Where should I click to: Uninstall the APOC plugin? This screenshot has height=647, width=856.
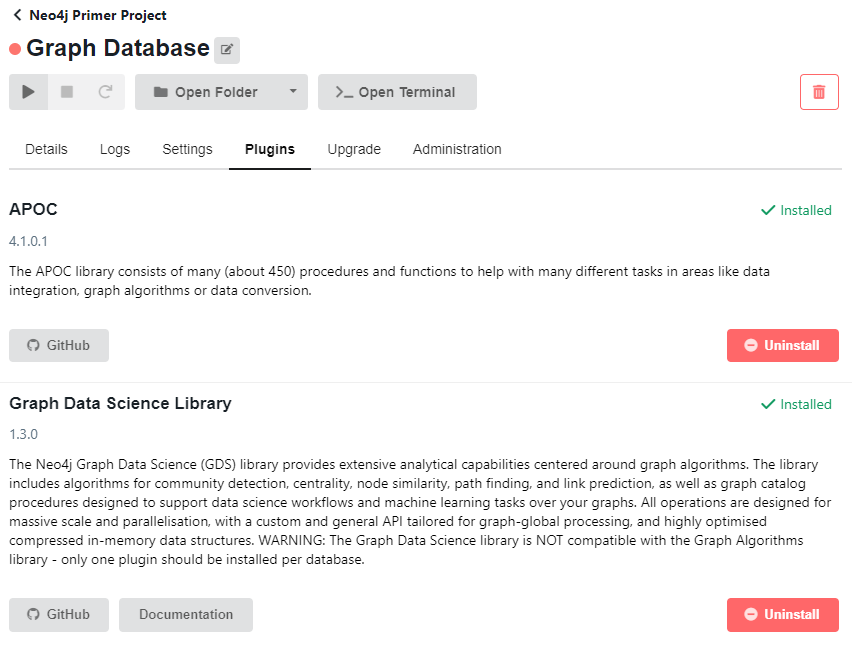point(782,345)
